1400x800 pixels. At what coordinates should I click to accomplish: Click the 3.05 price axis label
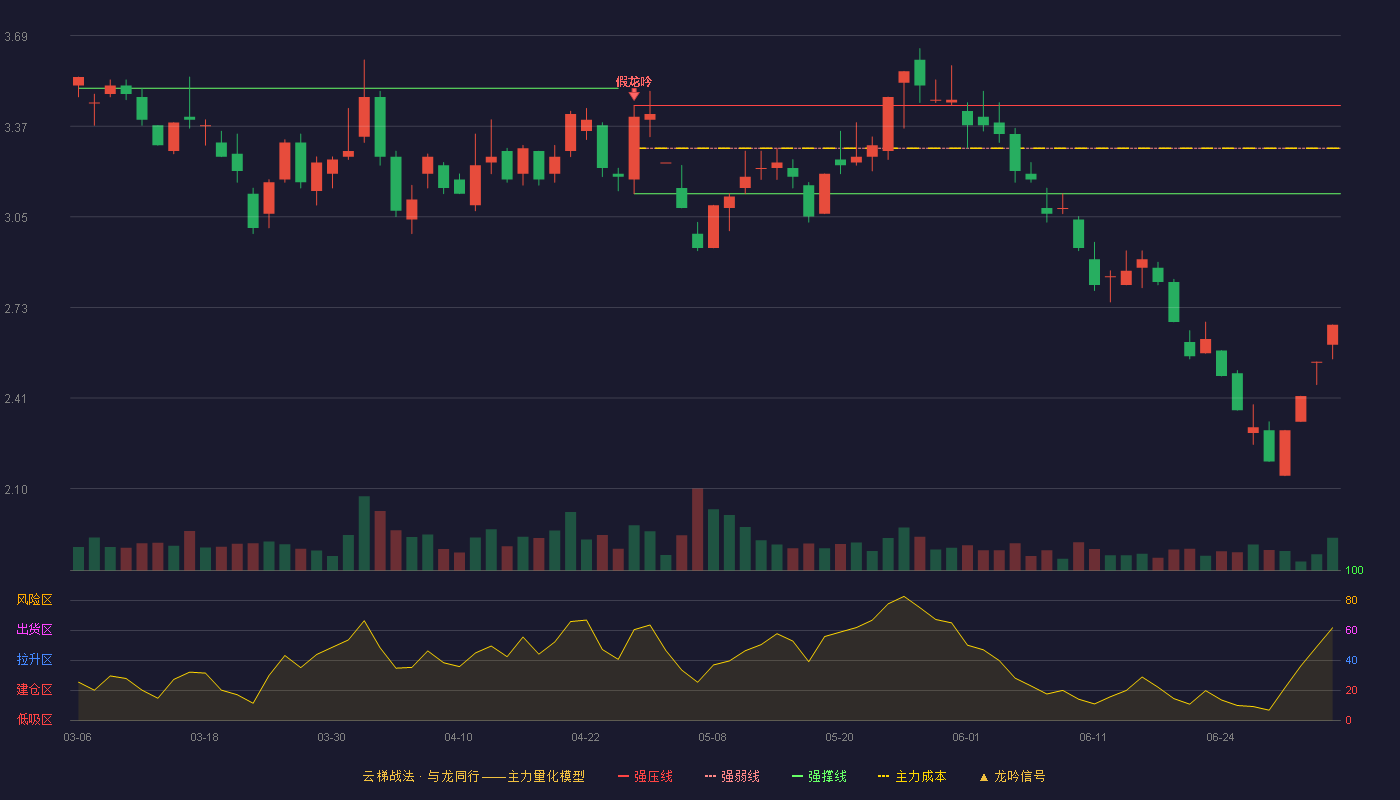pyautogui.click(x=16, y=218)
